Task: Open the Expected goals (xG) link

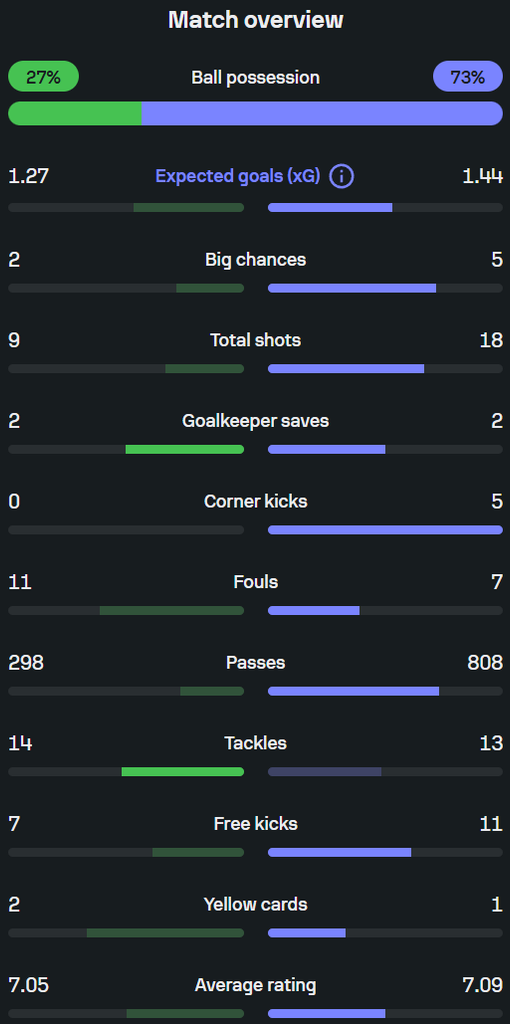Action: (238, 176)
